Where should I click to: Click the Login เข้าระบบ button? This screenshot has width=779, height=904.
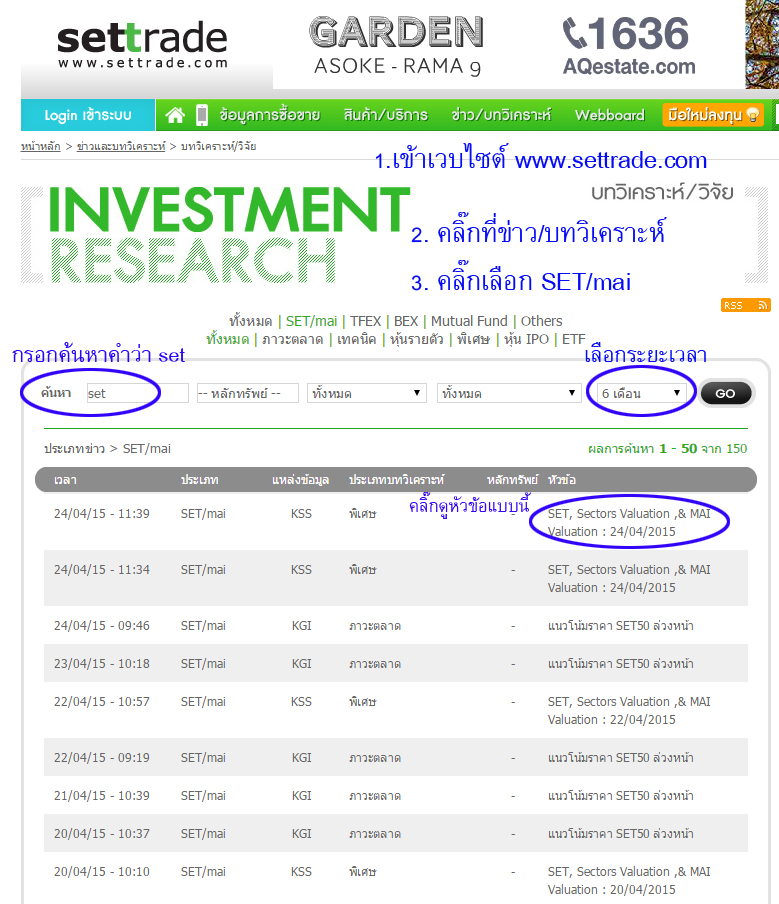coord(88,115)
